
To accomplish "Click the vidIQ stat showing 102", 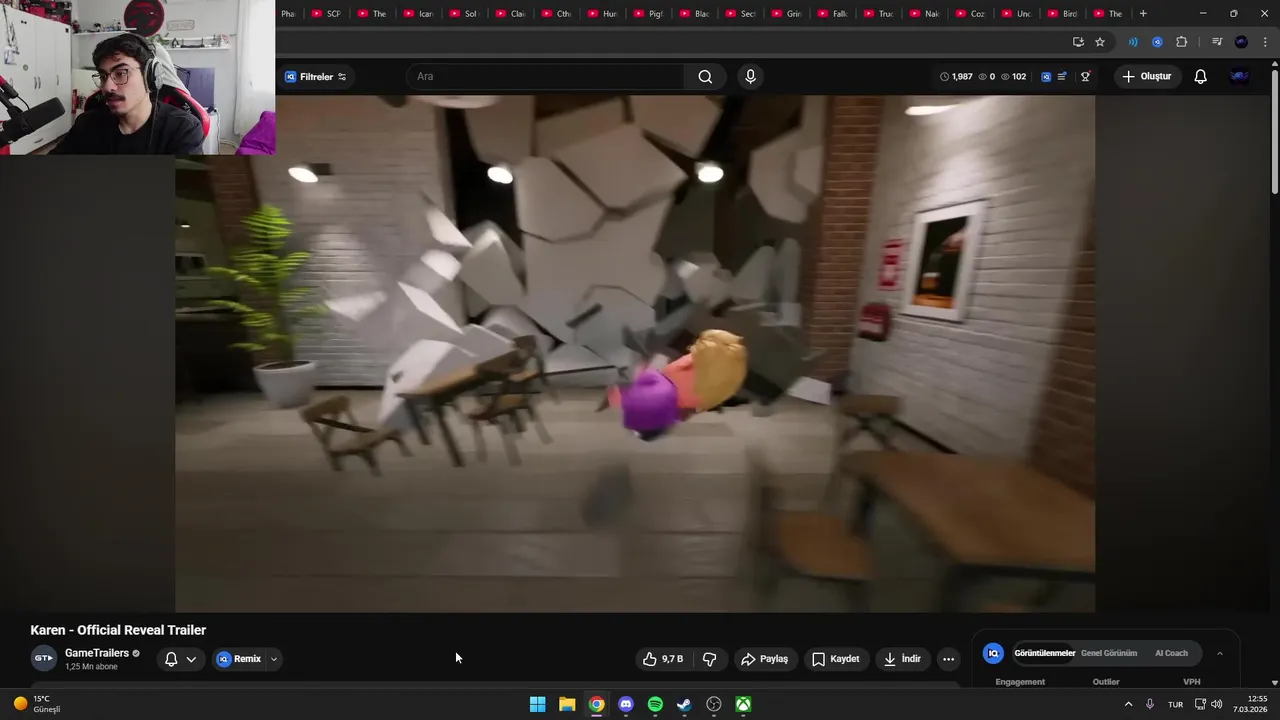I will click(x=1013, y=77).
